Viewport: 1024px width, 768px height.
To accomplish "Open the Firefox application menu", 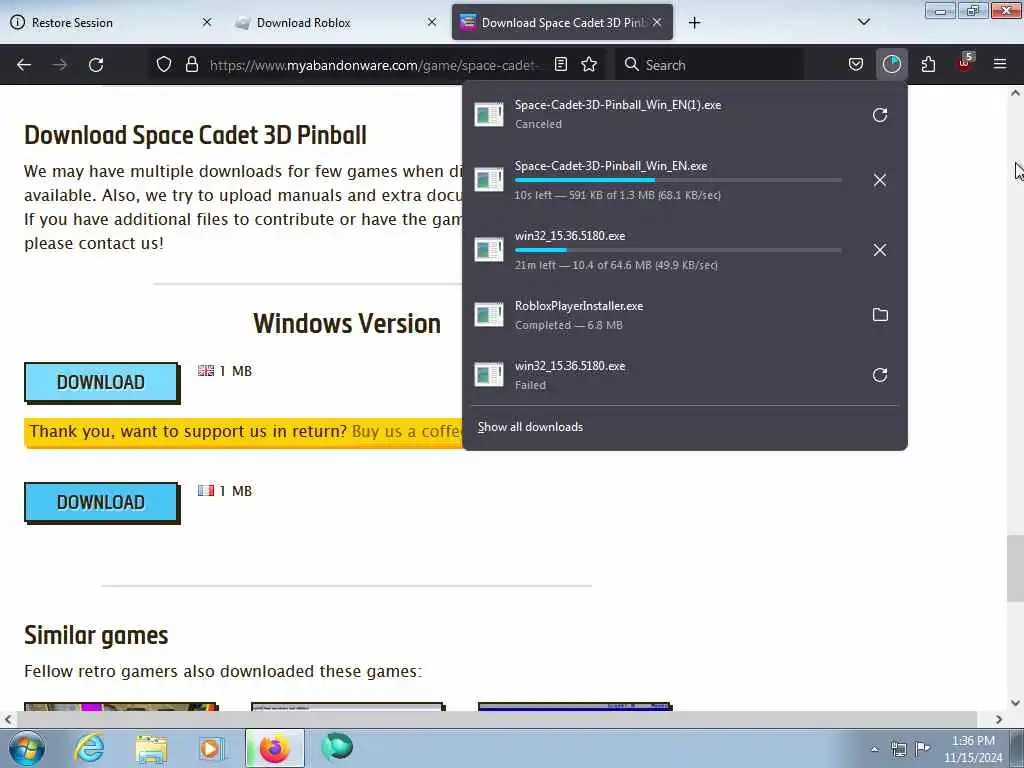I will [1000, 65].
